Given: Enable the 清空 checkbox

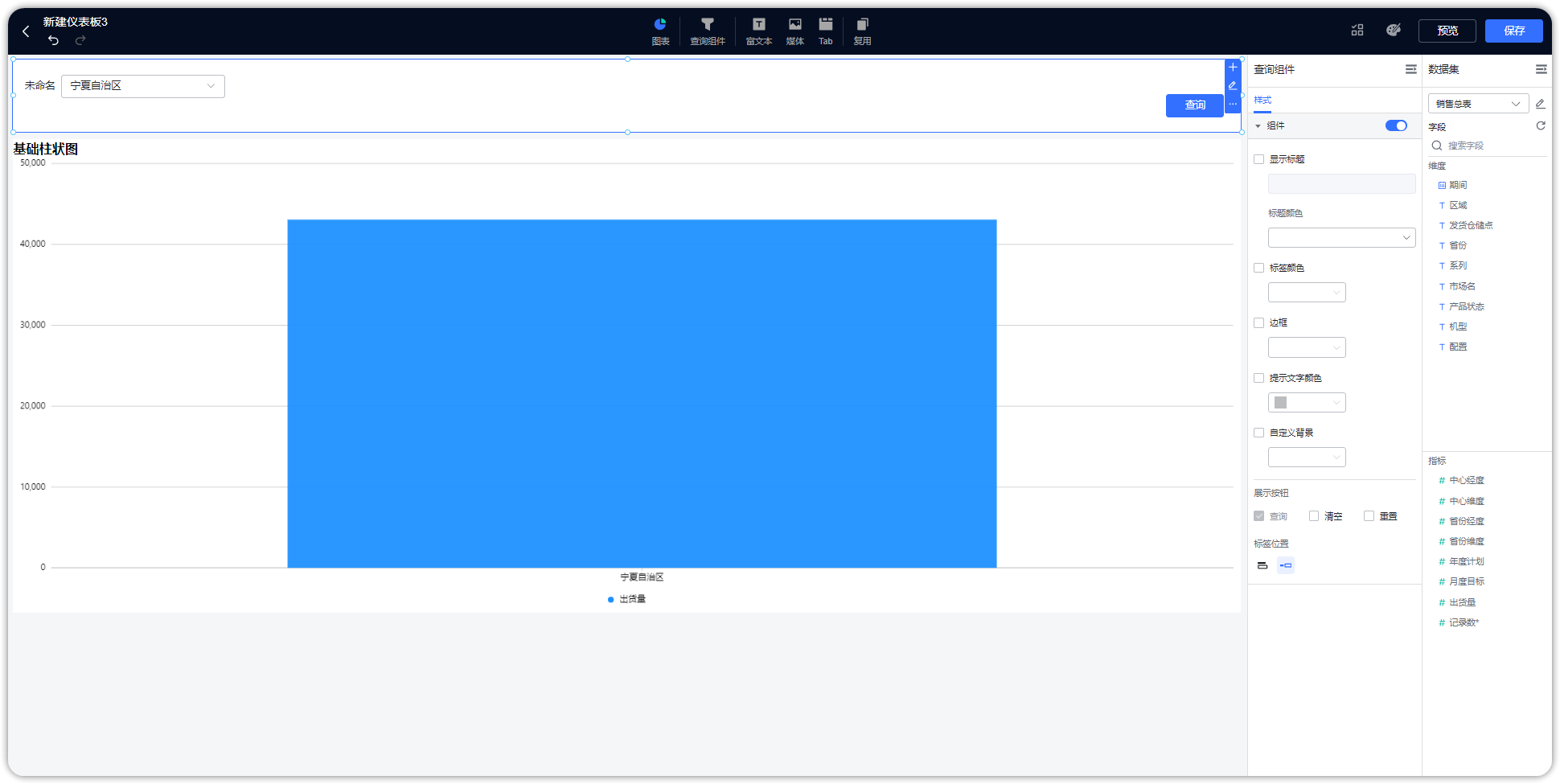Looking at the screenshot, I should (1314, 516).
